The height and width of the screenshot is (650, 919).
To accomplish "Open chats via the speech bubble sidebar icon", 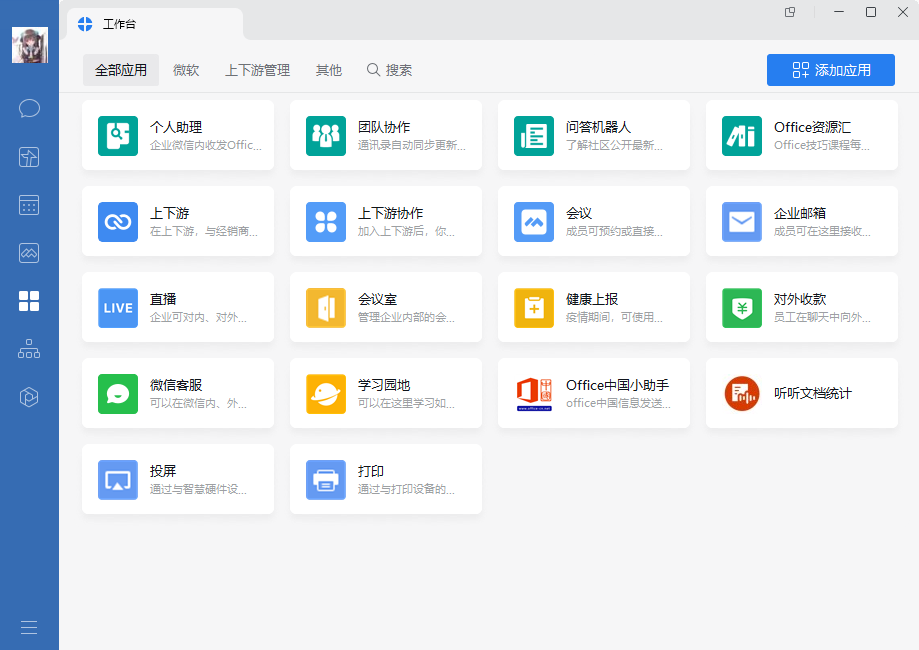I will point(29,108).
